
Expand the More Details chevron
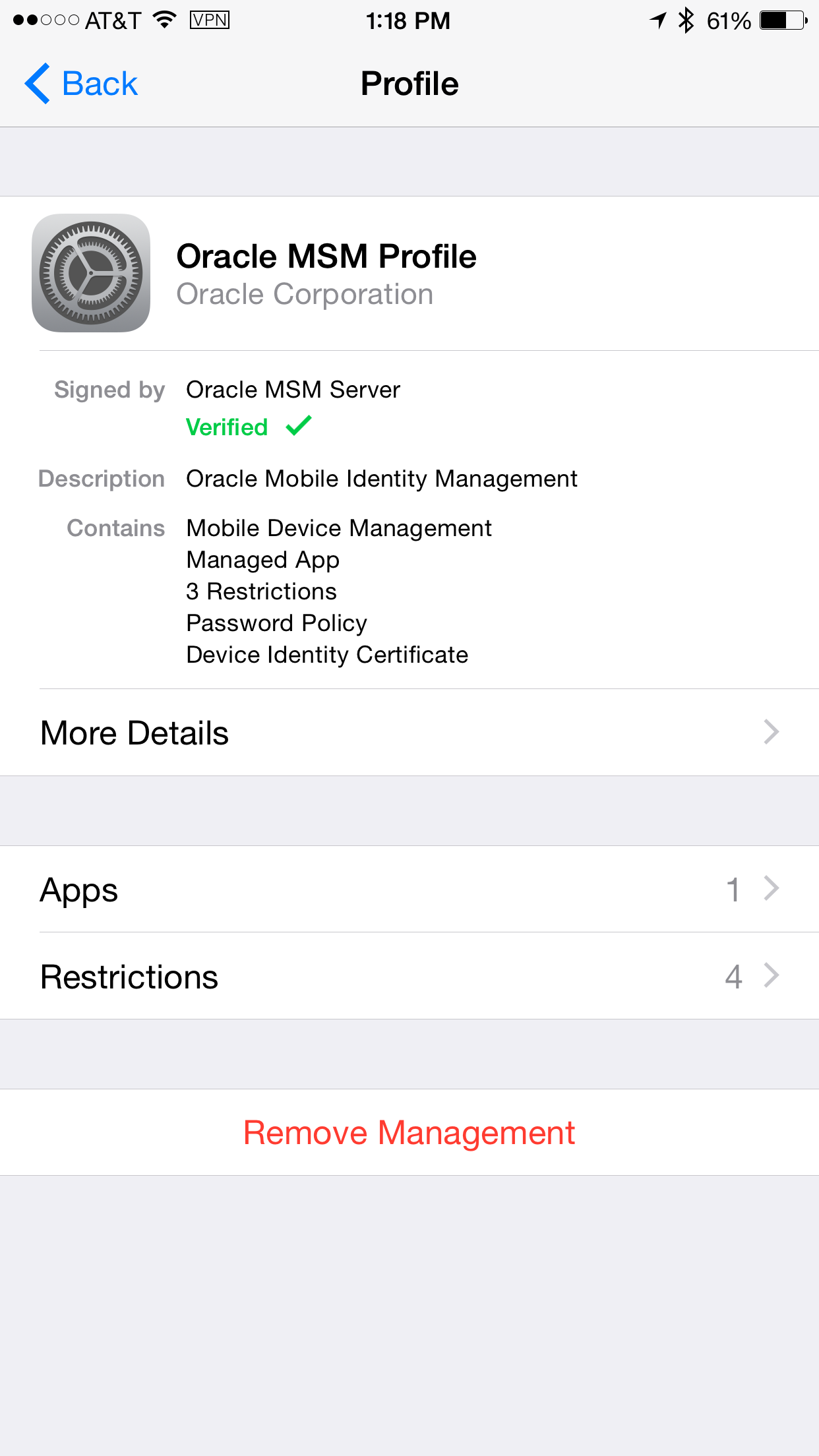coord(772,732)
